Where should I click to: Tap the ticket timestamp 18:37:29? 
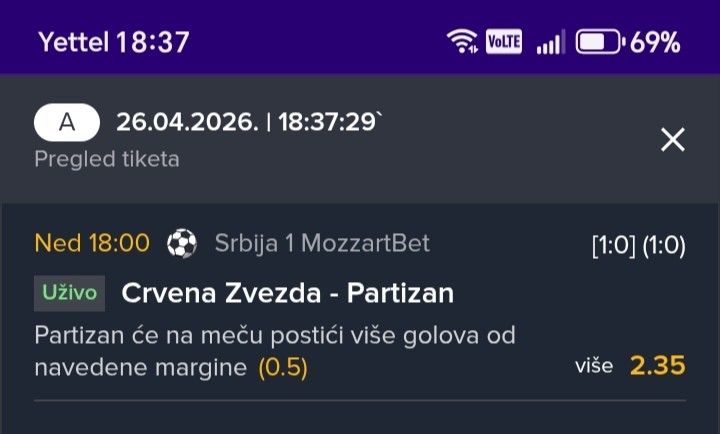tap(331, 123)
